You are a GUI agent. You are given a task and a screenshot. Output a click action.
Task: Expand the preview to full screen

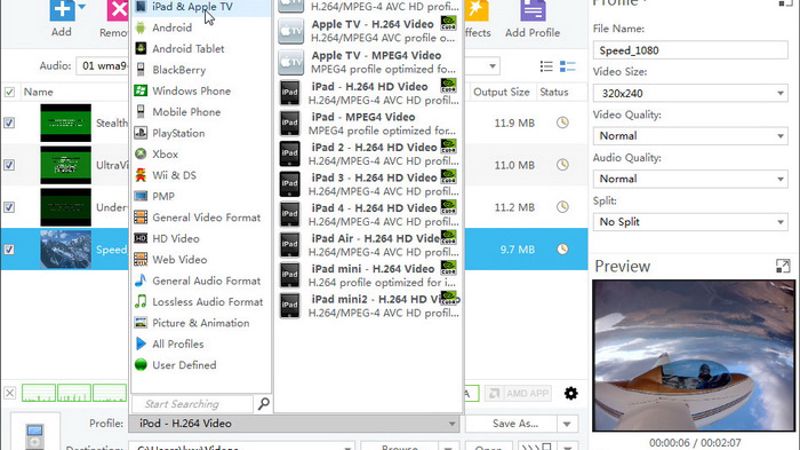click(783, 266)
